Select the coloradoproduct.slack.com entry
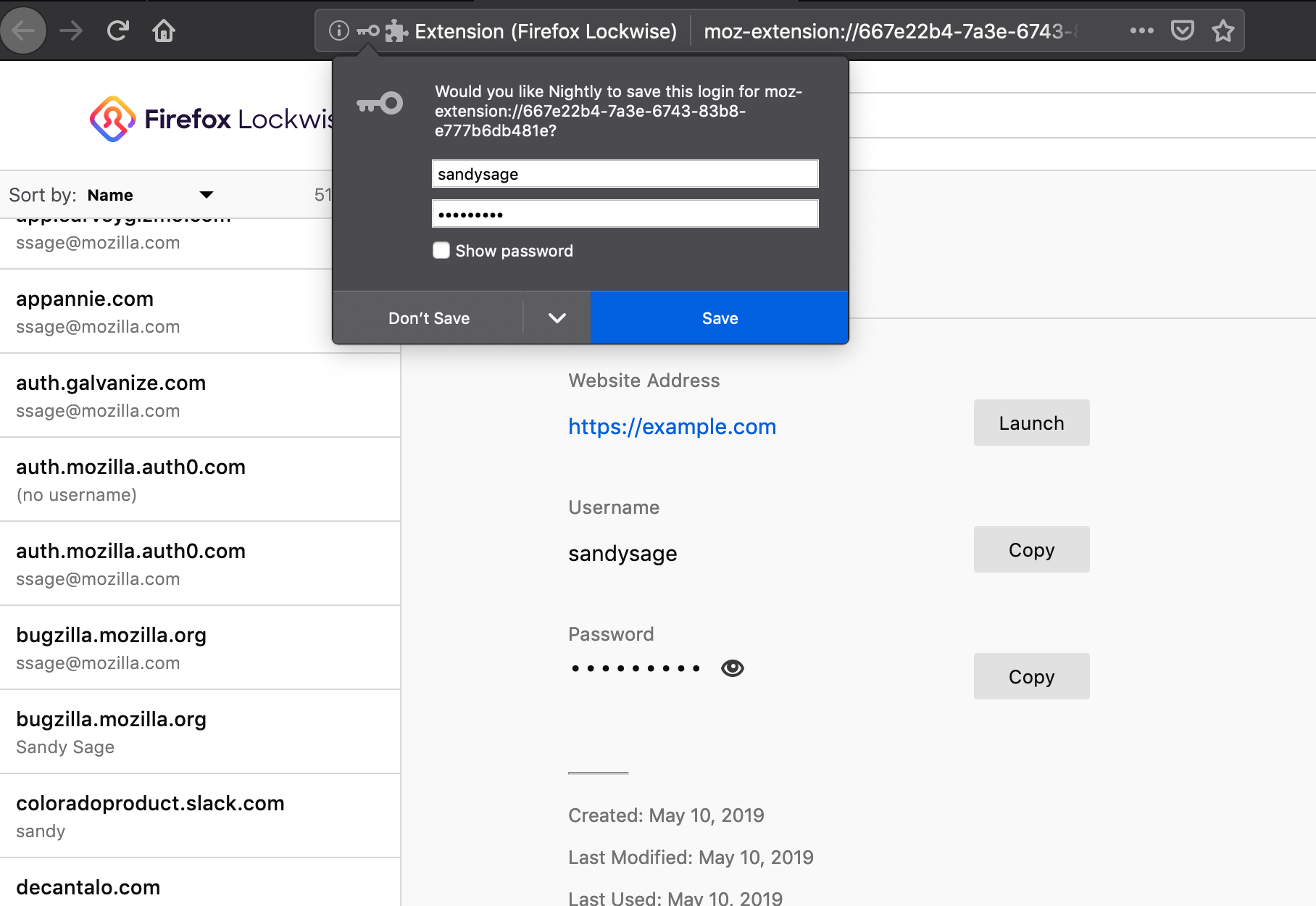 pos(200,816)
